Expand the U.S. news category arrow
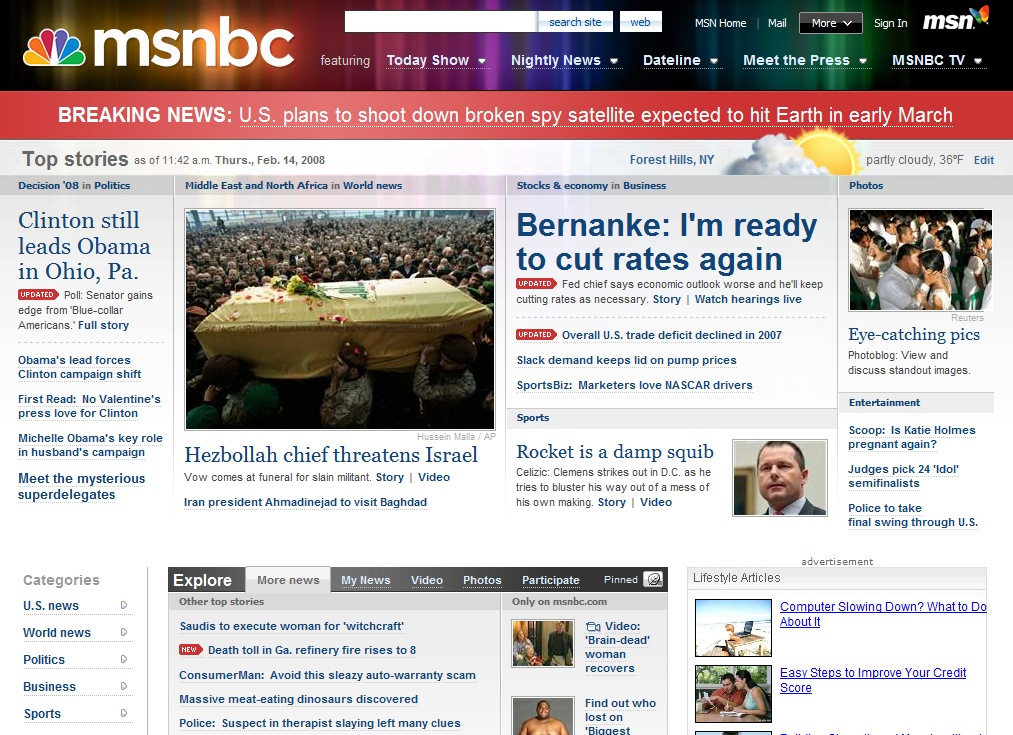 pyautogui.click(x=124, y=605)
